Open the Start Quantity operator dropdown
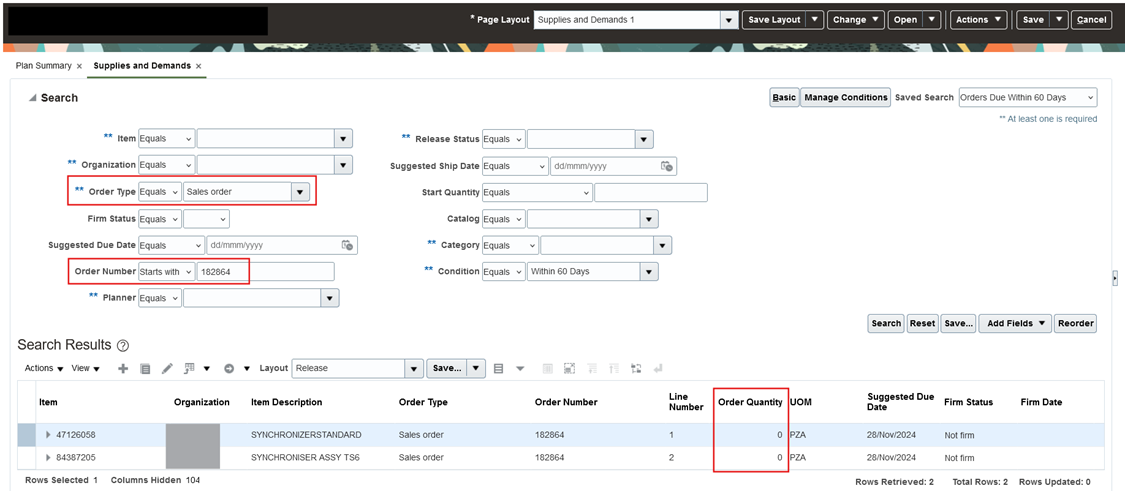This screenshot has height=491, width=1125. coord(537,192)
